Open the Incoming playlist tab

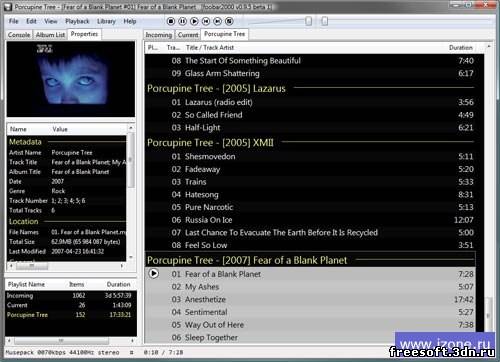(159, 35)
